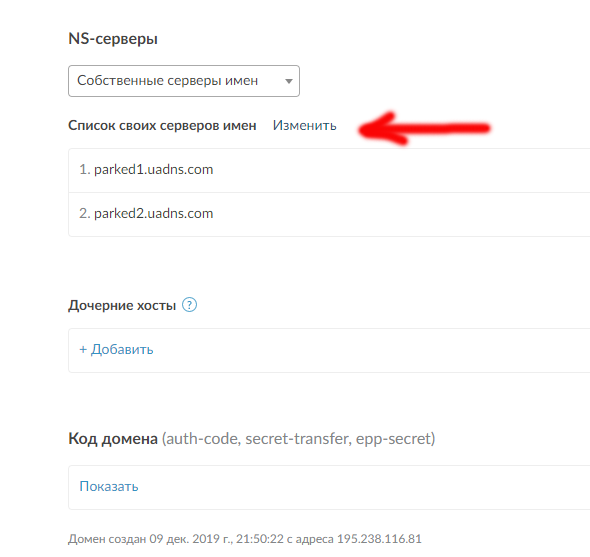590x557 pixels.
Task: Click the list number 2. marker
Action: 85,214
